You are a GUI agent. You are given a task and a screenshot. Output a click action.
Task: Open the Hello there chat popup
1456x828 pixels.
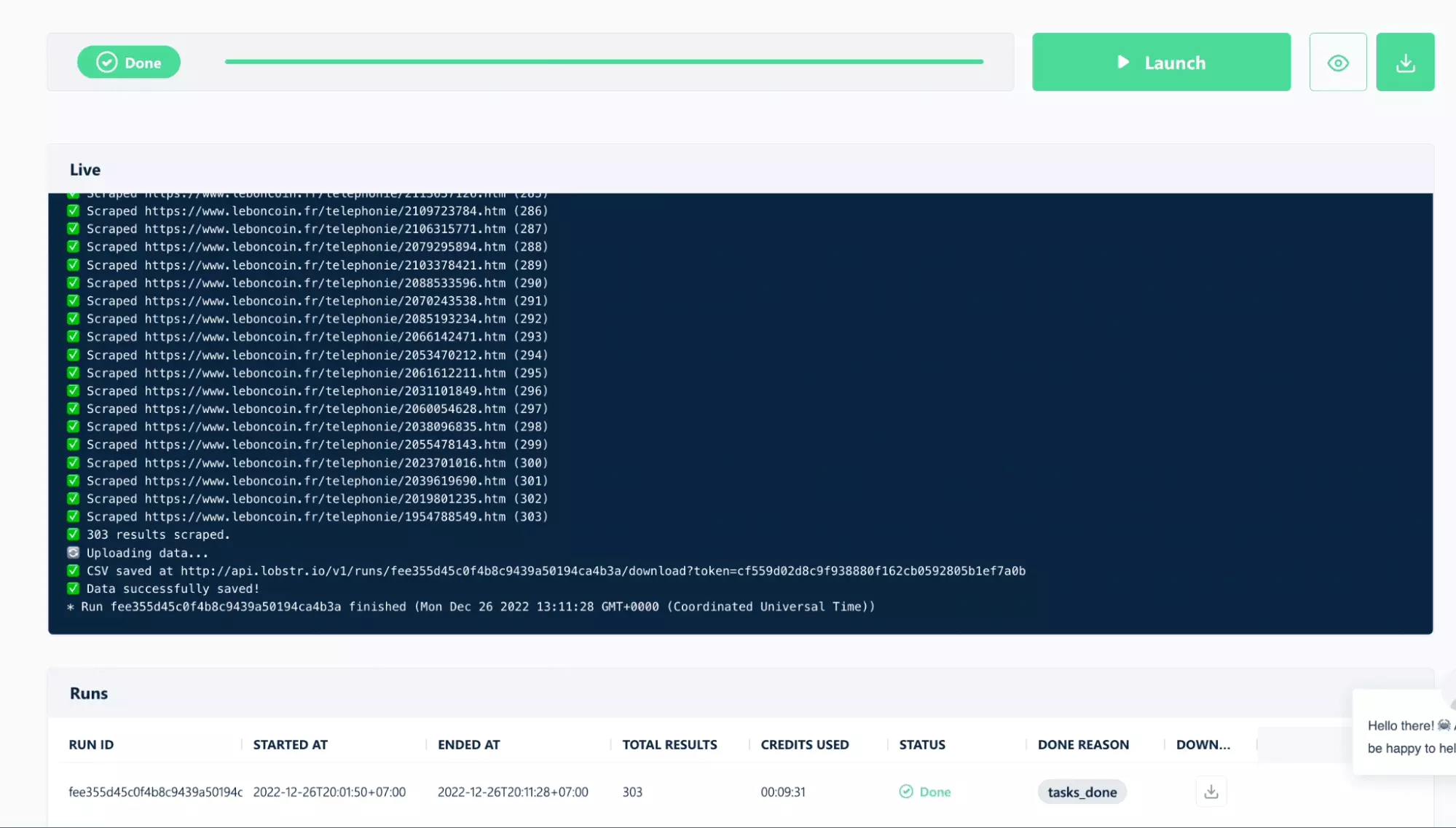[1406, 736]
